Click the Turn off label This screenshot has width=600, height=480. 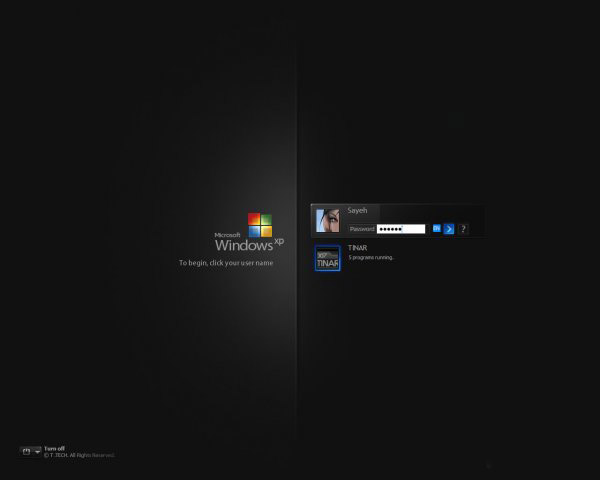54,448
